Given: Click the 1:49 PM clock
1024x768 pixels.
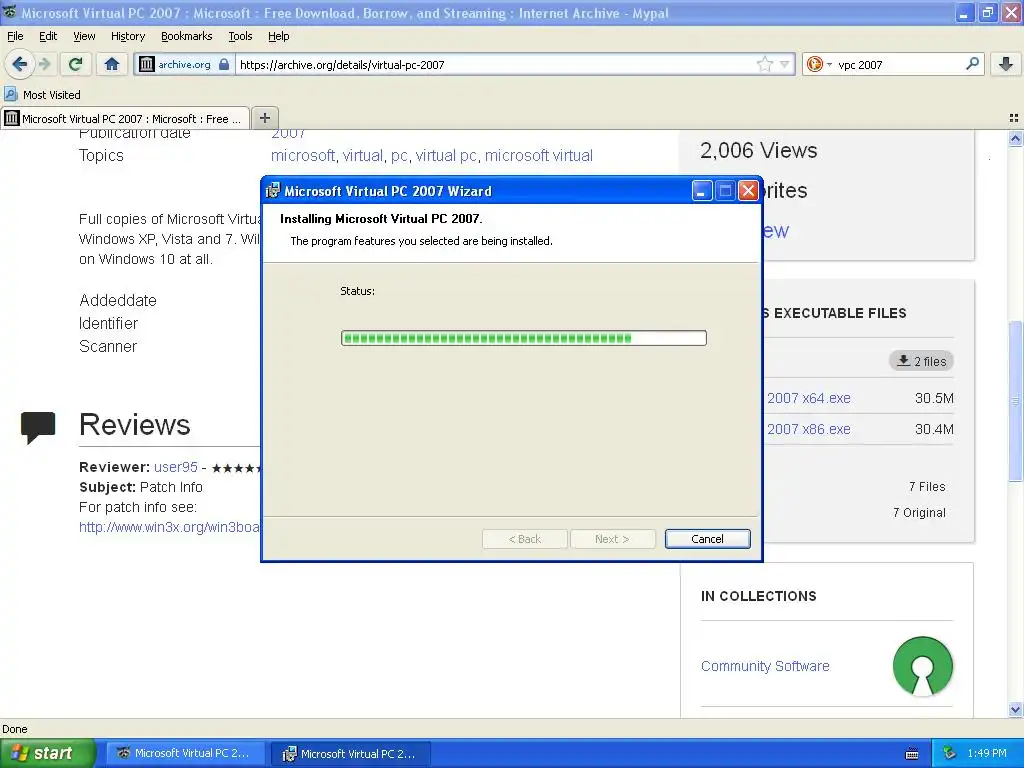Looking at the screenshot, I should tap(987, 754).
